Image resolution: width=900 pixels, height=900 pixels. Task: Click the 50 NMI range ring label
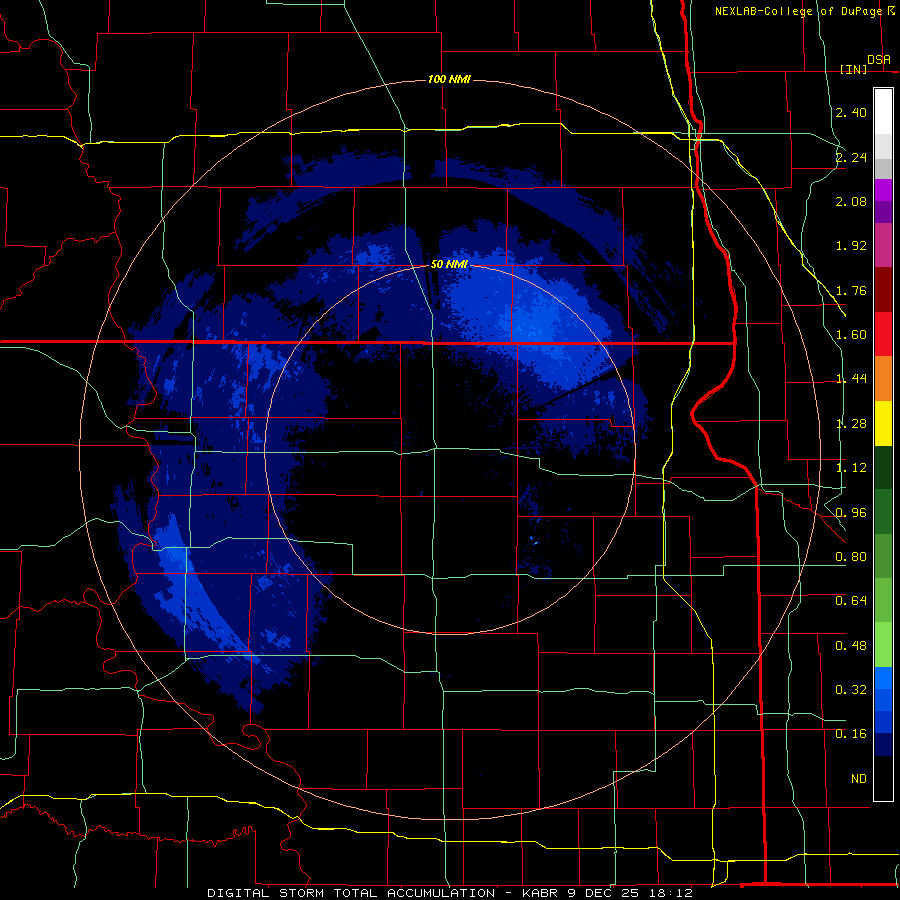[x=449, y=264]
